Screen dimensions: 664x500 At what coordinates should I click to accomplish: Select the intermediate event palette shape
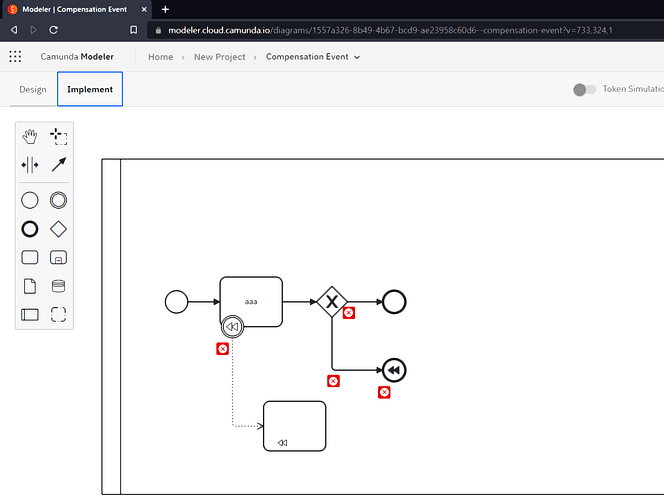58,200
